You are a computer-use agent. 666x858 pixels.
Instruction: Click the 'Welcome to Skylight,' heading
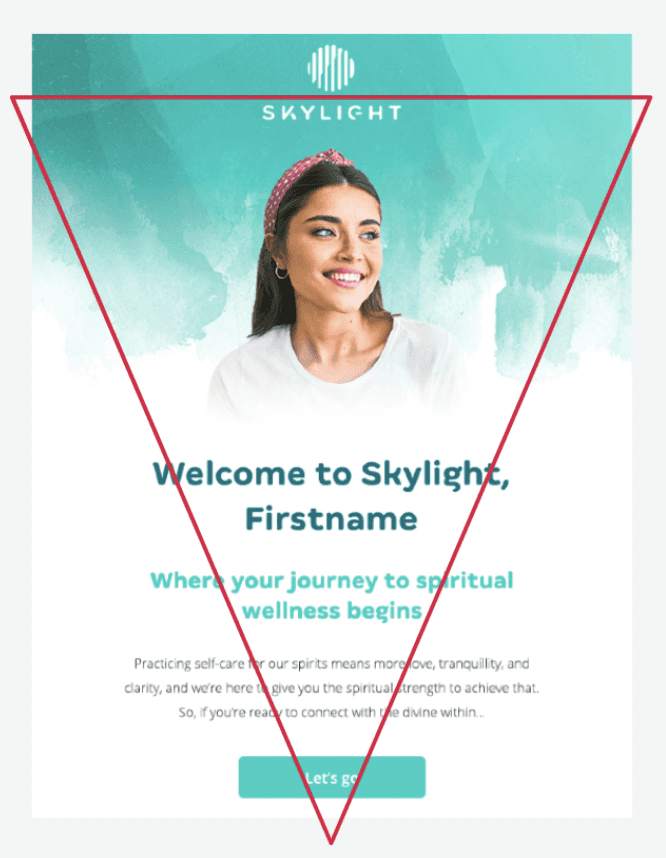pyautogui.click(x=331, y=474)
